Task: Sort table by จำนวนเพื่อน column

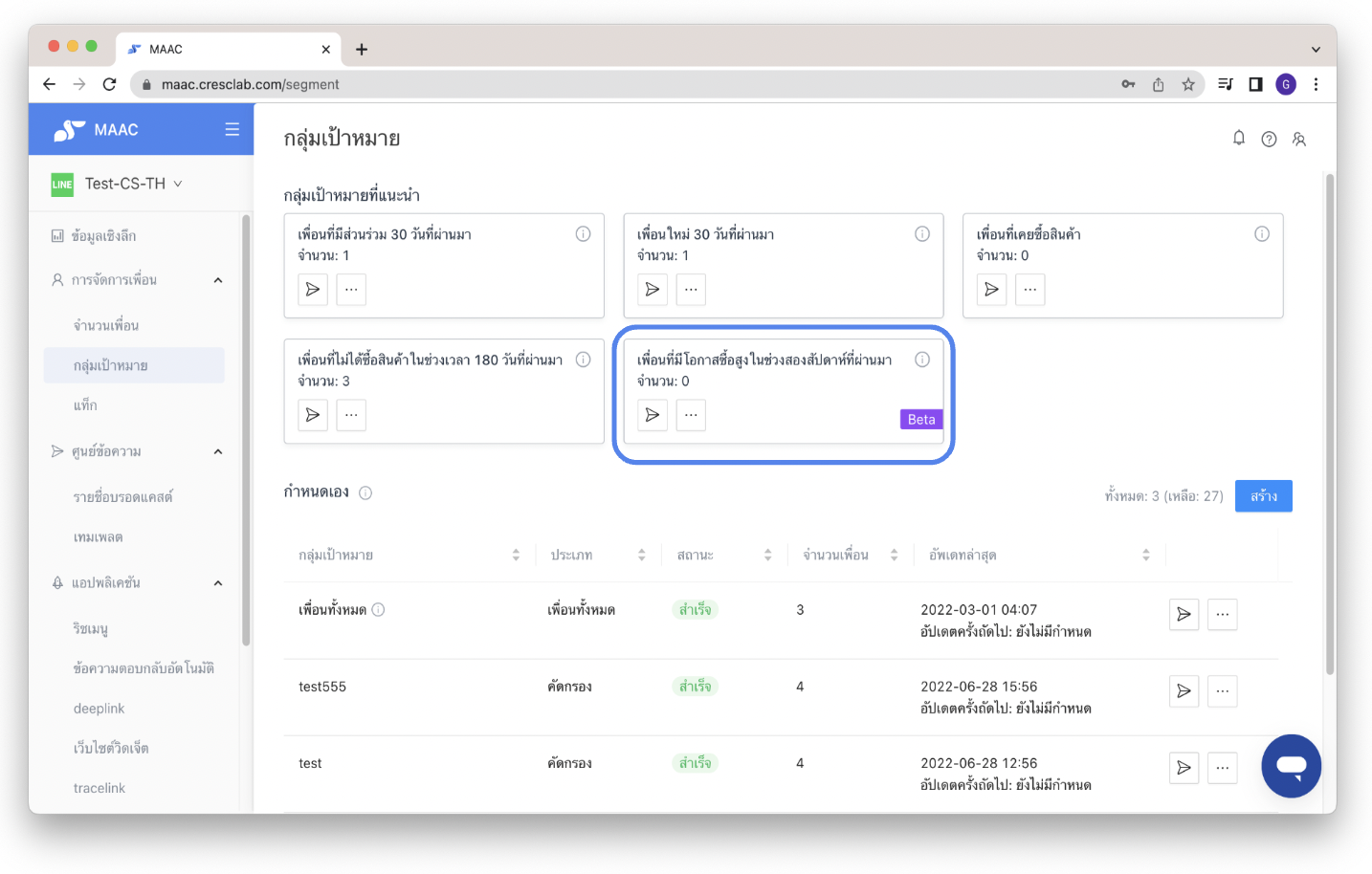Action: pyautogui.click(x=894, y=555)
